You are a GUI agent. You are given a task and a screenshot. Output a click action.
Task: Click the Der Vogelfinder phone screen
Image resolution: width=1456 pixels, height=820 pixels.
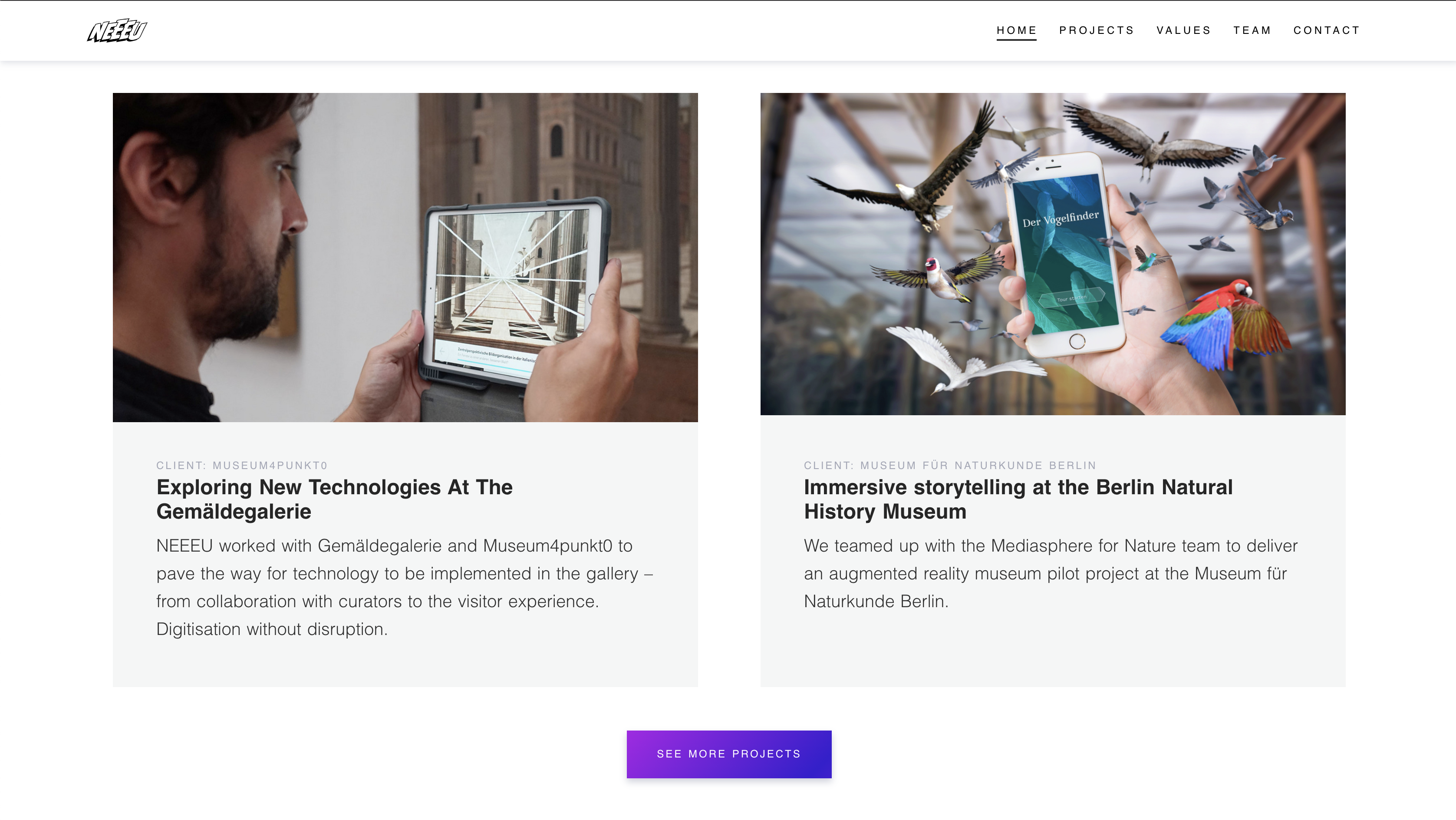tap(1063, 255)
